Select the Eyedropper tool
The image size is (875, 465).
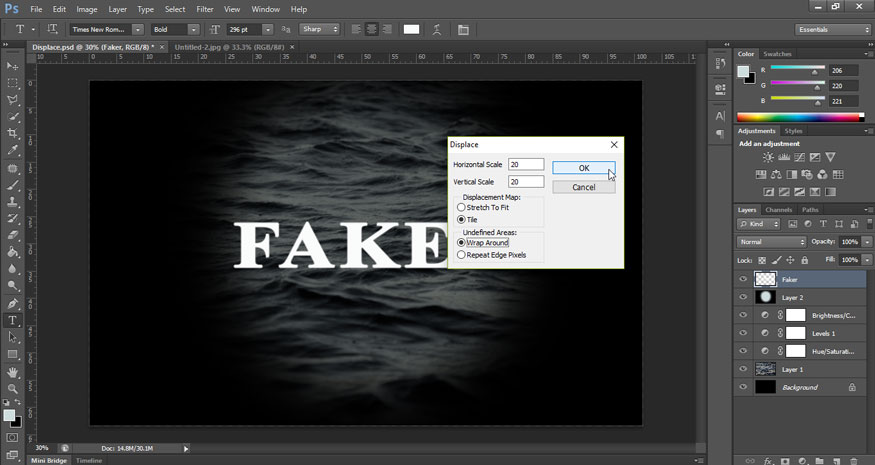click(x=12, y=150)
